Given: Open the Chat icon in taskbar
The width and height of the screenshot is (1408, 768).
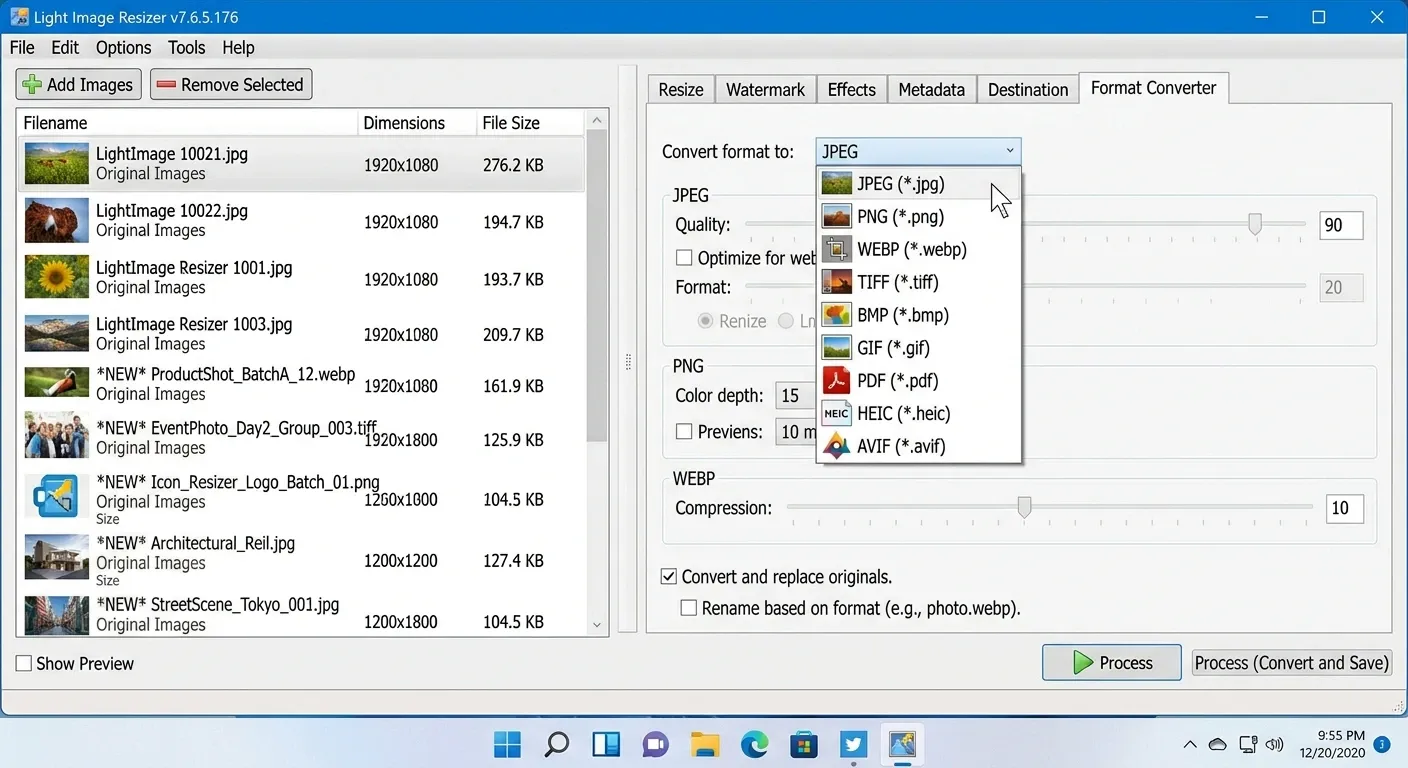Looking at the screenshot, I should [x=655, y=744].
